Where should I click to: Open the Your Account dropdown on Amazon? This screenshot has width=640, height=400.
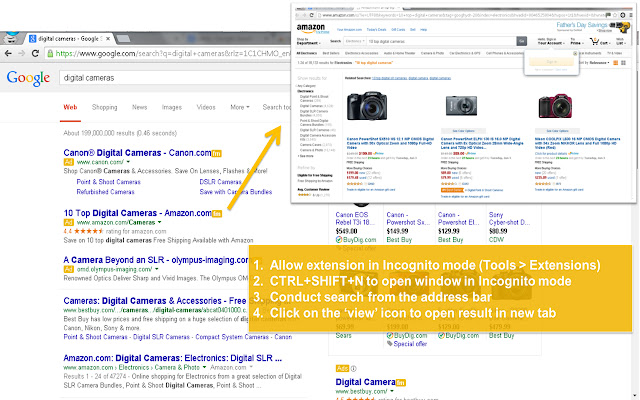tap(551, 41)
